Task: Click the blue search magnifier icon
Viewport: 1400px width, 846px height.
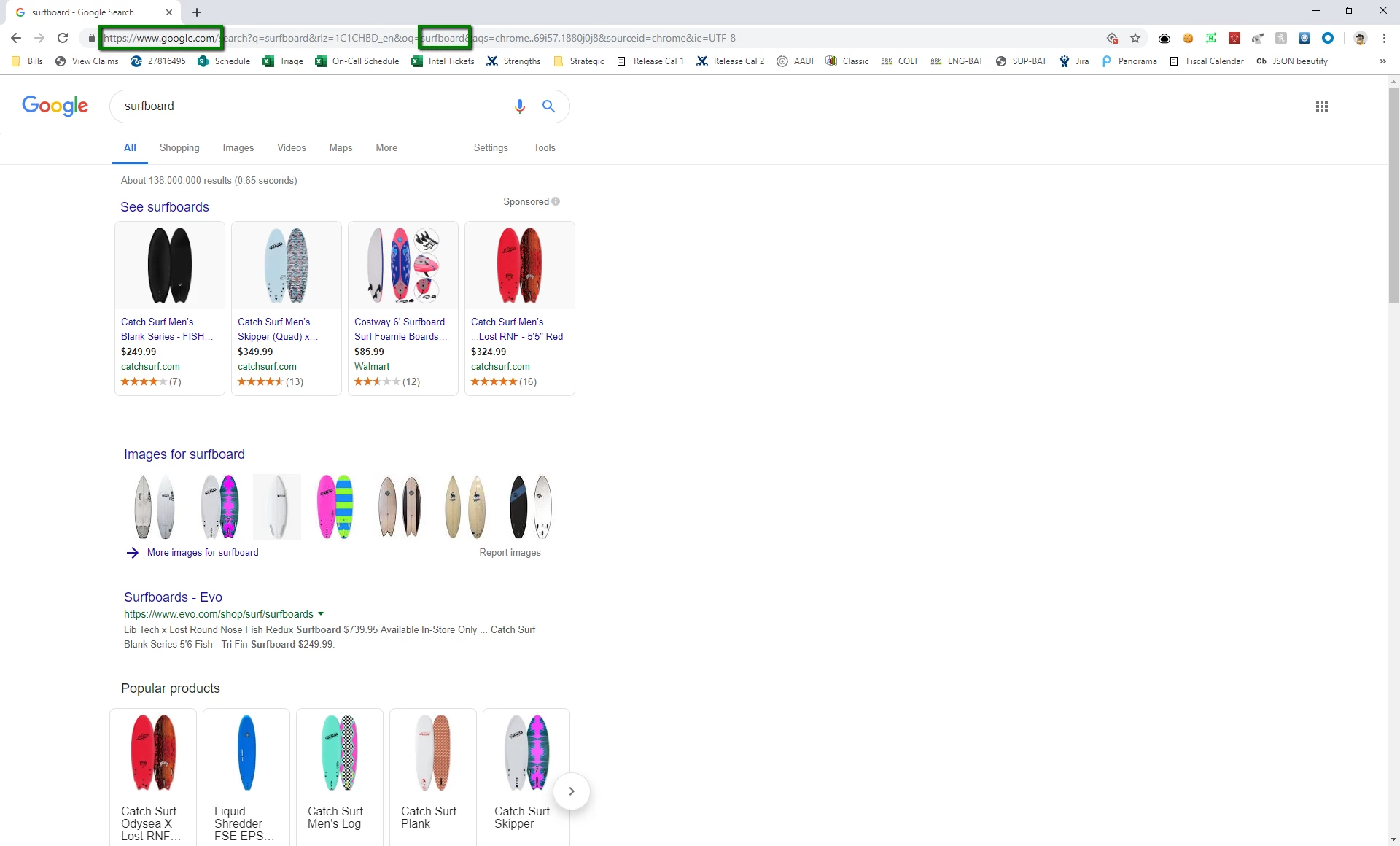Action: click(x=548, y=106)
